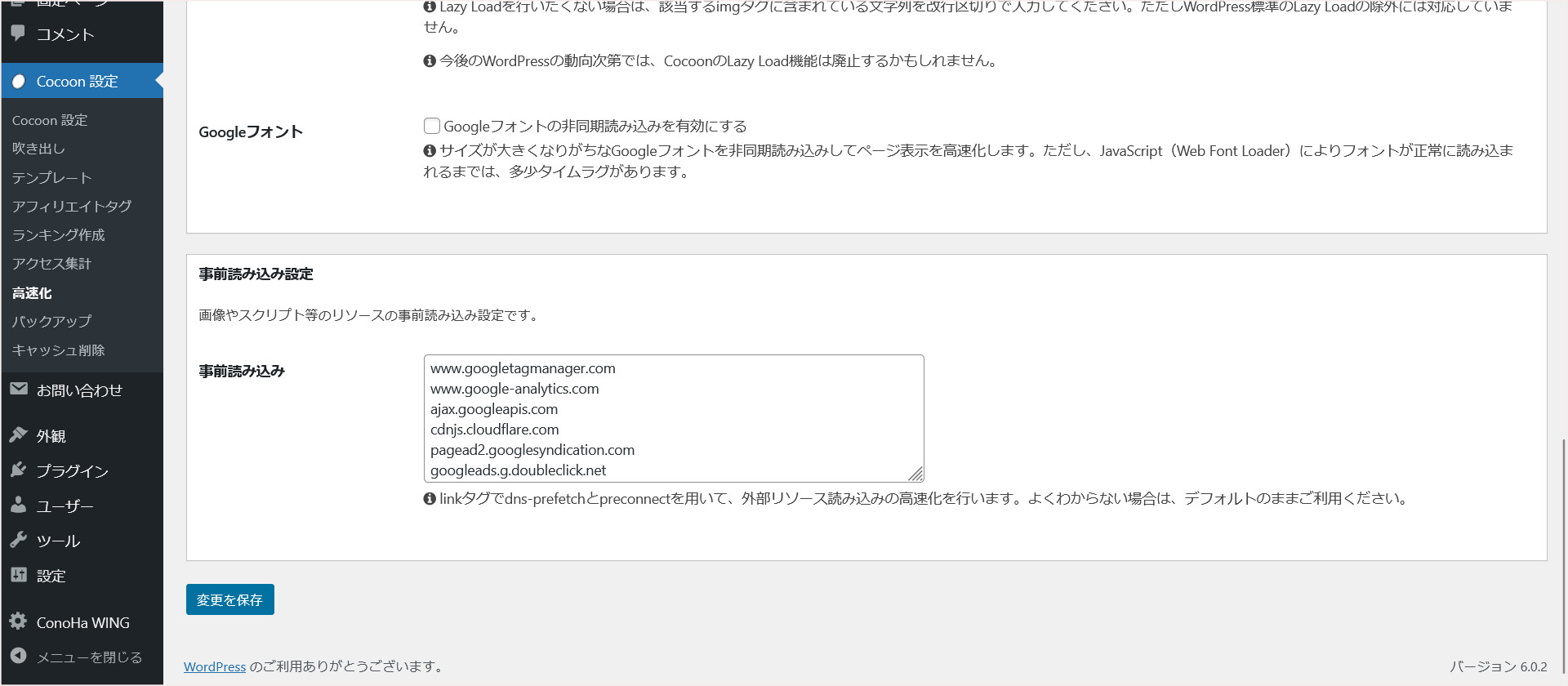1568x686 pixels.
Task: Open テンプレート submenu item
Action: [51, 177]
